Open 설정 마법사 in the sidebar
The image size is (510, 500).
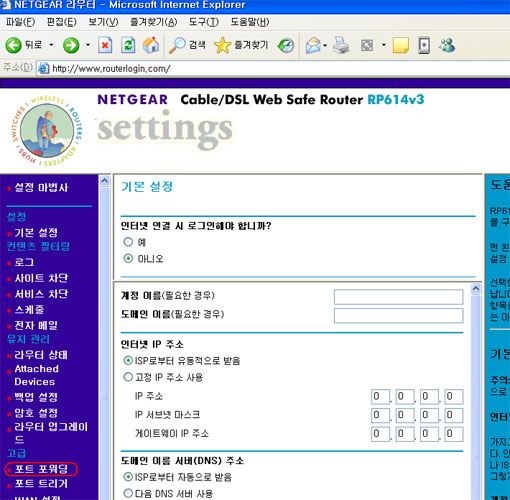coord(41,188)
